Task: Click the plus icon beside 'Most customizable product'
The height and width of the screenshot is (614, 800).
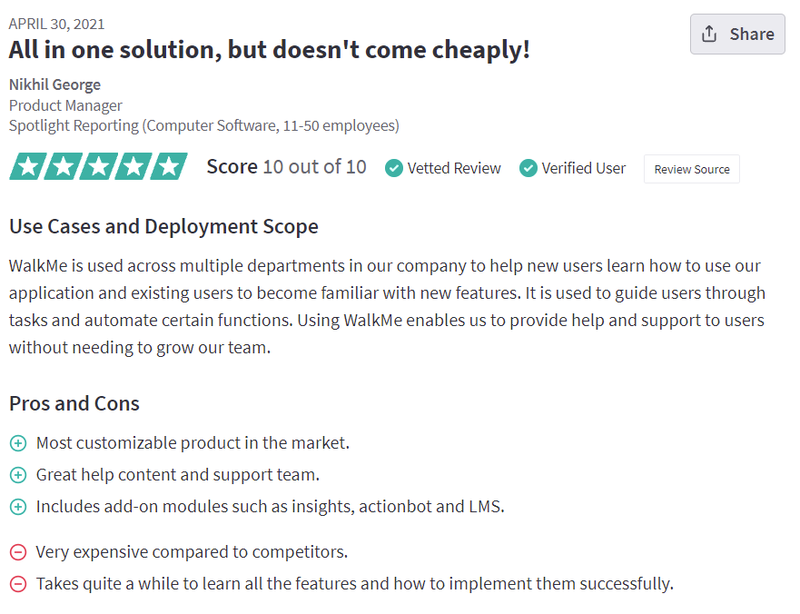Action: [x=17, y=442]
